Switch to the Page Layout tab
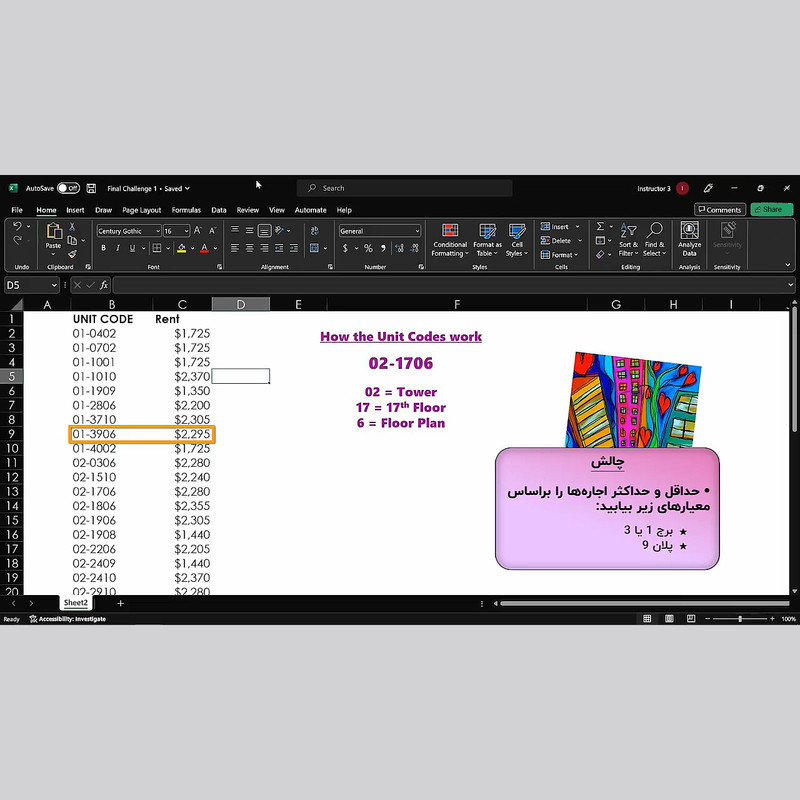The image size is (800, 800). coord(142,210)
